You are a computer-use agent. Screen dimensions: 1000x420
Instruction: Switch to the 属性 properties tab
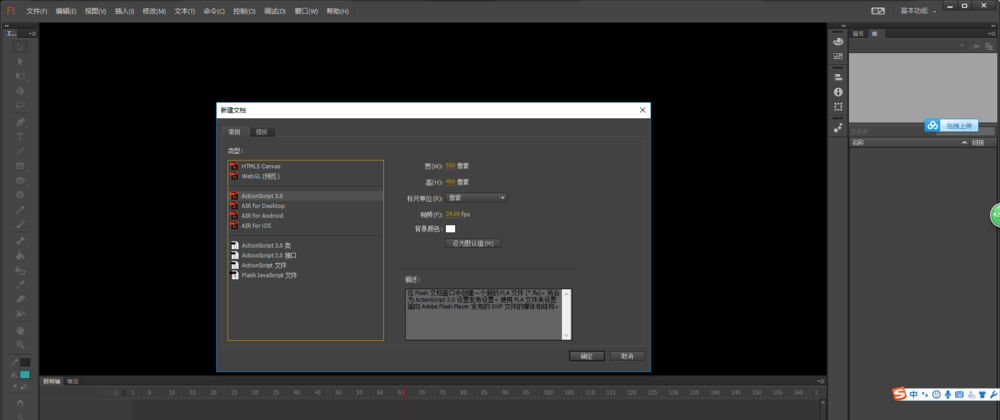[858, 33]
